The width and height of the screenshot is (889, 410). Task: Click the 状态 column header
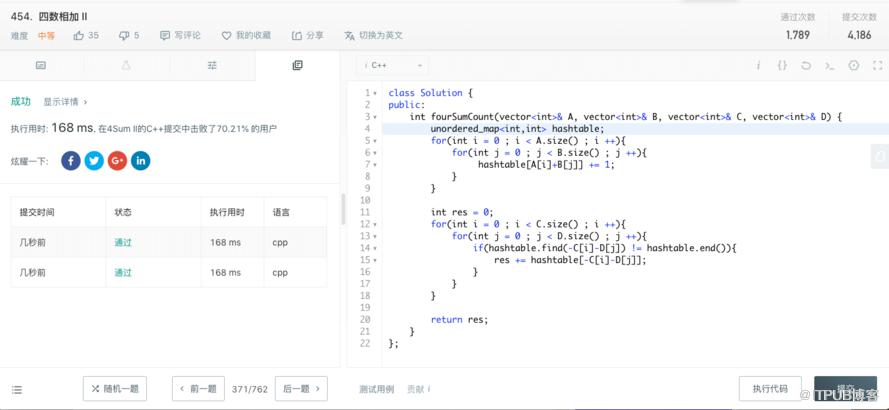point(123,212)
